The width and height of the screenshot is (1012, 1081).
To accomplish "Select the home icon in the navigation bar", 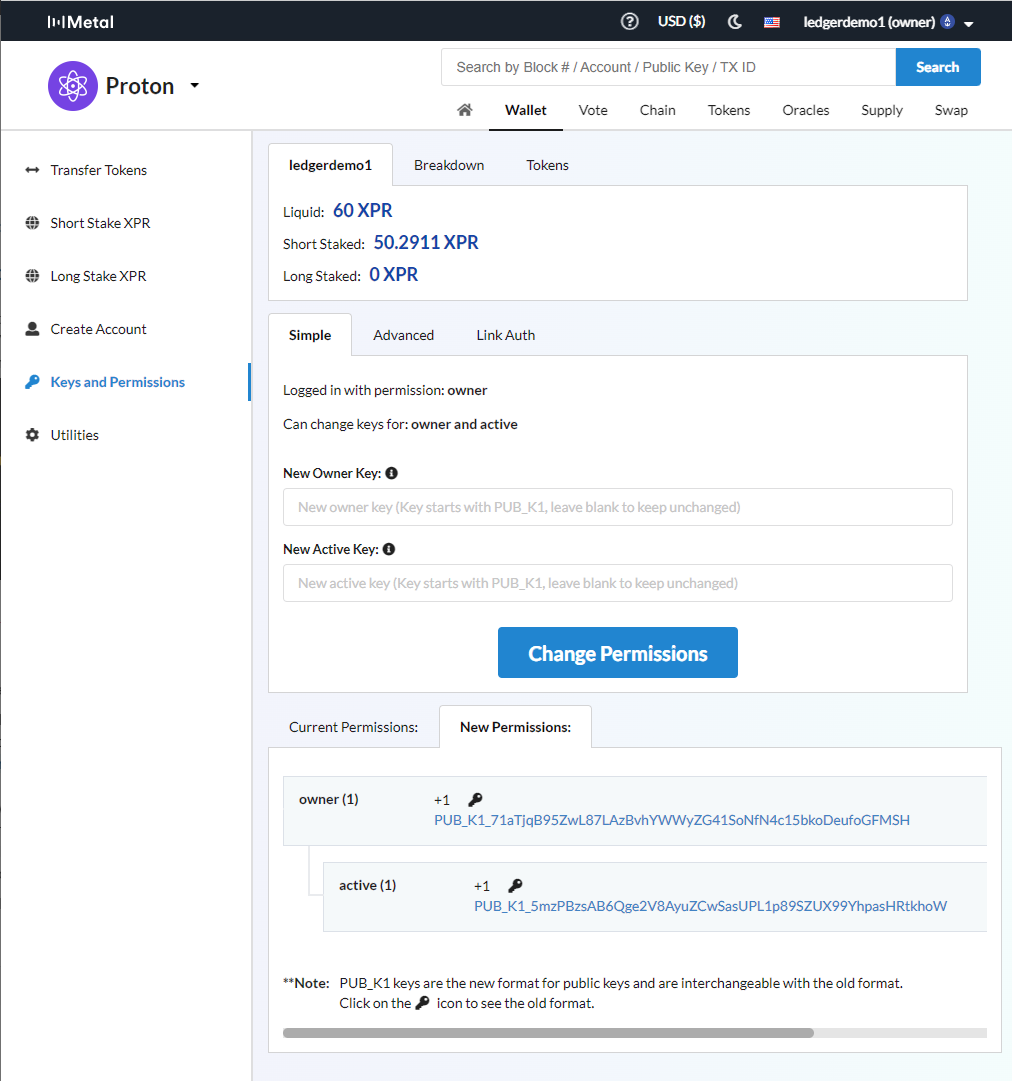I will coord(464,110).
